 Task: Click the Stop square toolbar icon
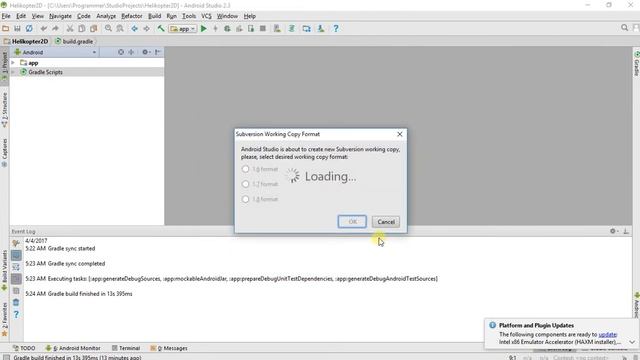pyautogui.click(x=263, y=29)
